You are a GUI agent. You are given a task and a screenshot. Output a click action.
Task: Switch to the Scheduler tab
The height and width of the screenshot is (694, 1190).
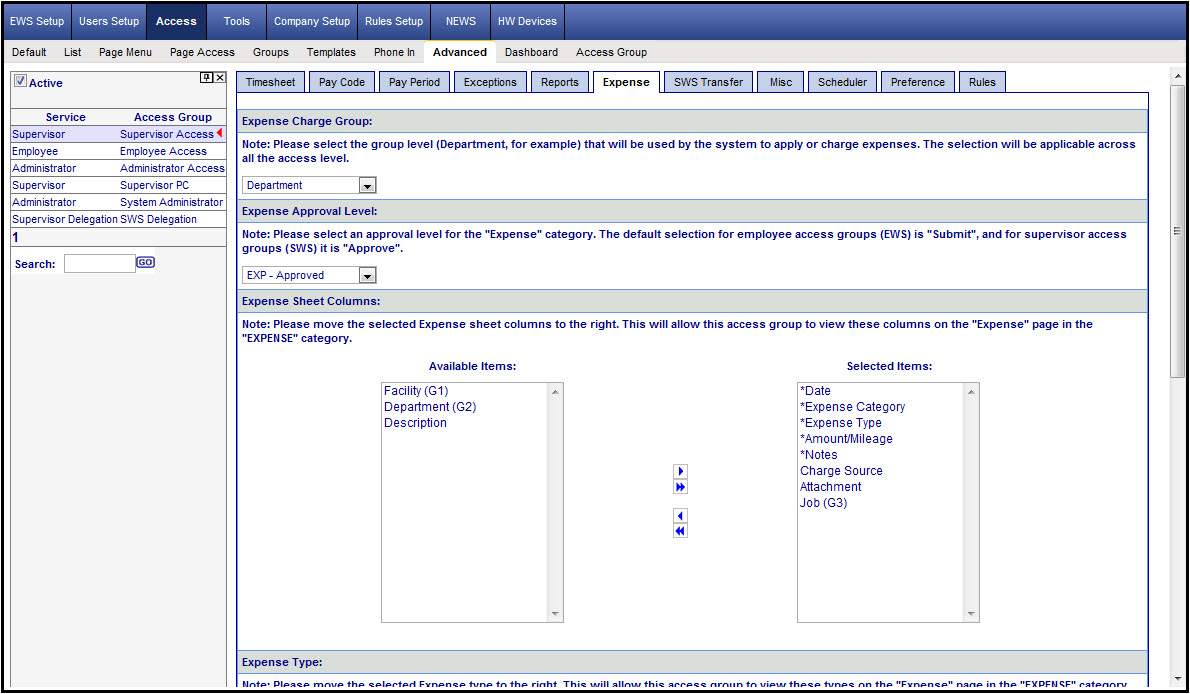coord(842,82)
